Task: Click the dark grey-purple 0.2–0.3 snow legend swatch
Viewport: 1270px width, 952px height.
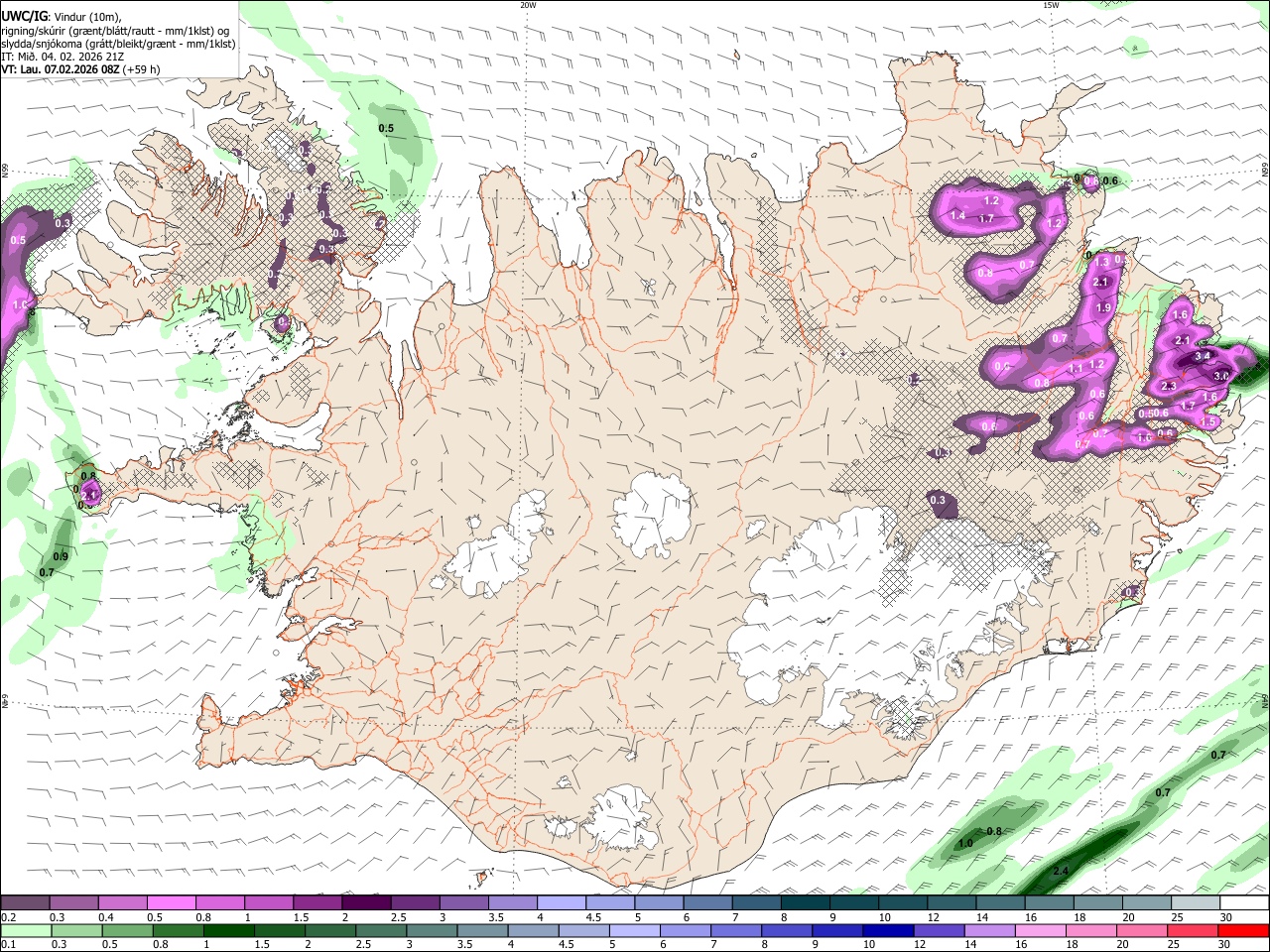Action: pos(25,902)
